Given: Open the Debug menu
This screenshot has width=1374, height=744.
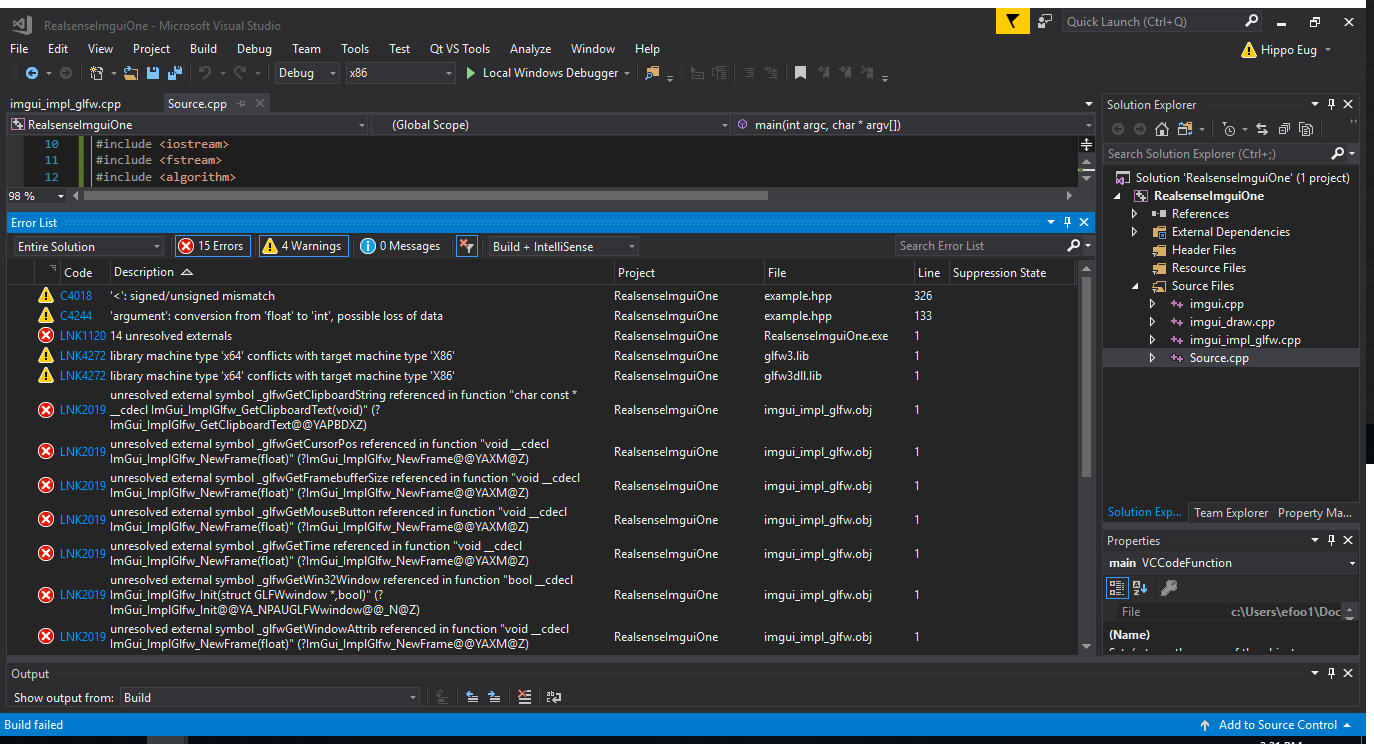Looking at the screenshot, I should point(253,48).
